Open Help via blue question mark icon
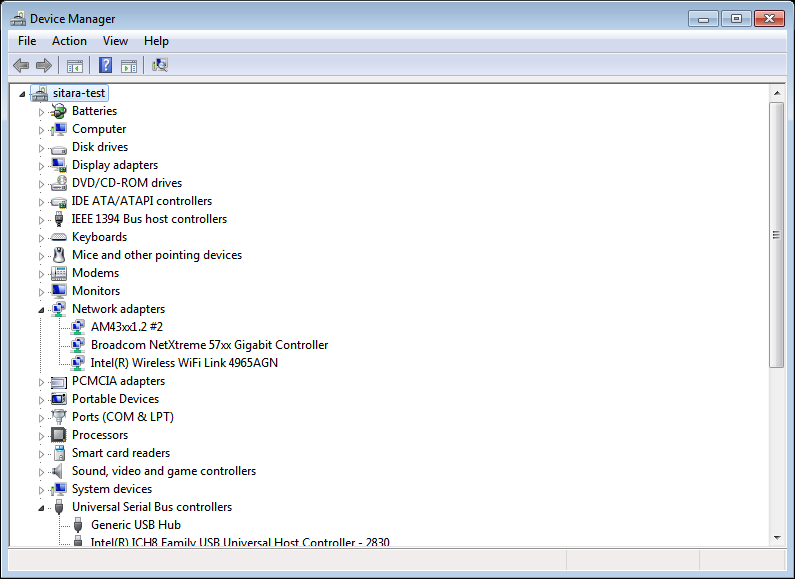 [x=105, y=65]
